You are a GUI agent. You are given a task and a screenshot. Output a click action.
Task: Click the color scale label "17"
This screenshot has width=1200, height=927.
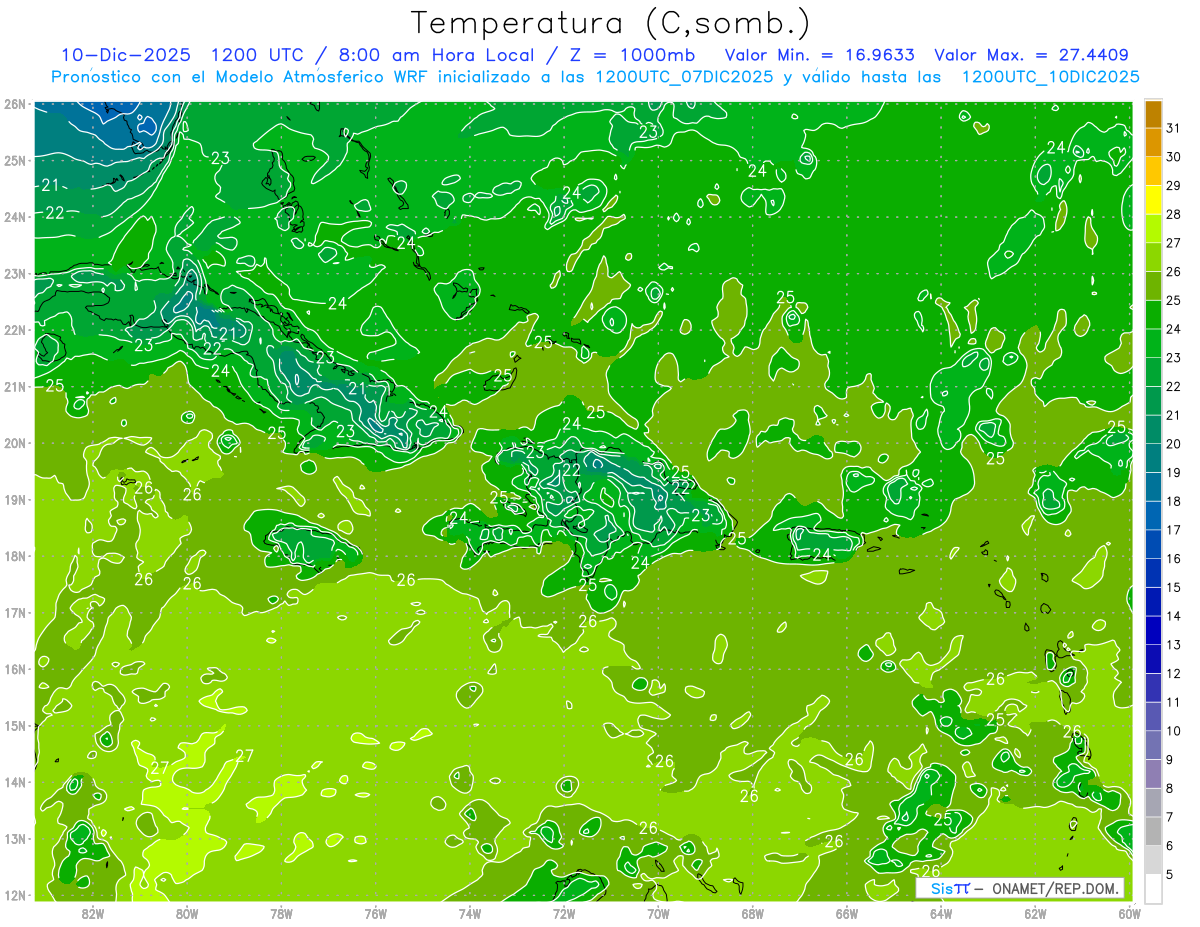[1173, 530]
